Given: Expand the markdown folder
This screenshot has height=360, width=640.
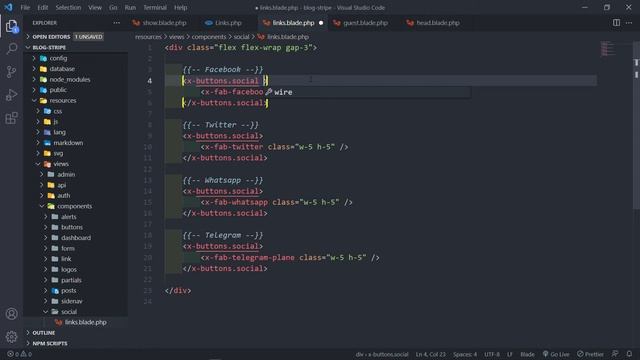Looking at the screenshot, I should pyautogui.click(x=75, y=143).
